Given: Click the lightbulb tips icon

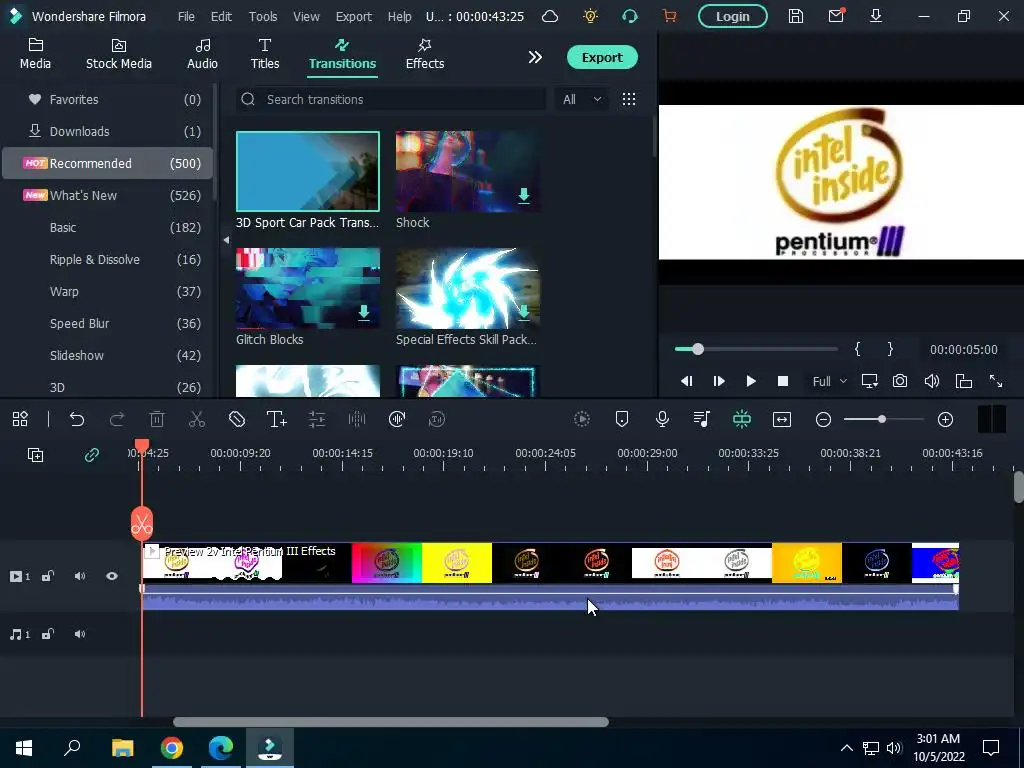Looking at the screenshot, I should pos(590,16).
